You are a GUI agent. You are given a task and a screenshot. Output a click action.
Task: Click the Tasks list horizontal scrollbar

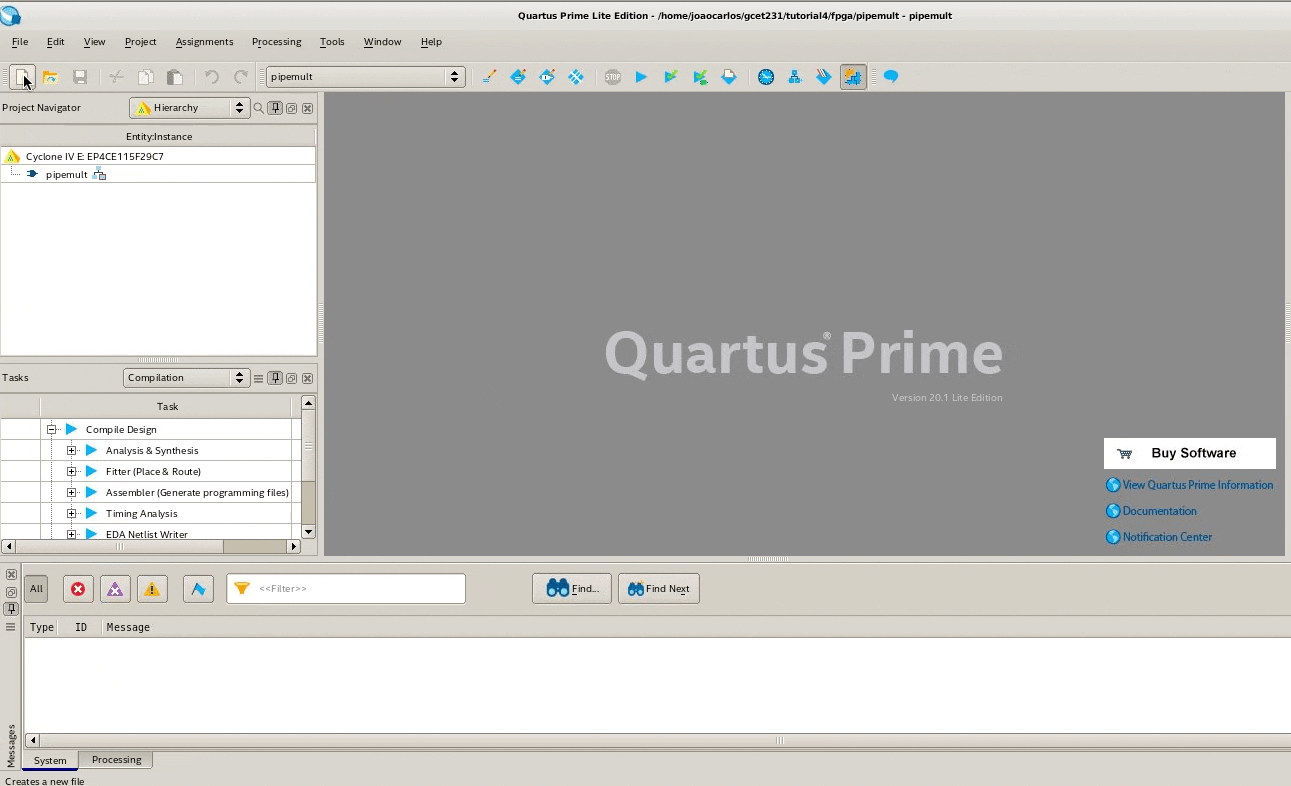(x=151, y=547)
